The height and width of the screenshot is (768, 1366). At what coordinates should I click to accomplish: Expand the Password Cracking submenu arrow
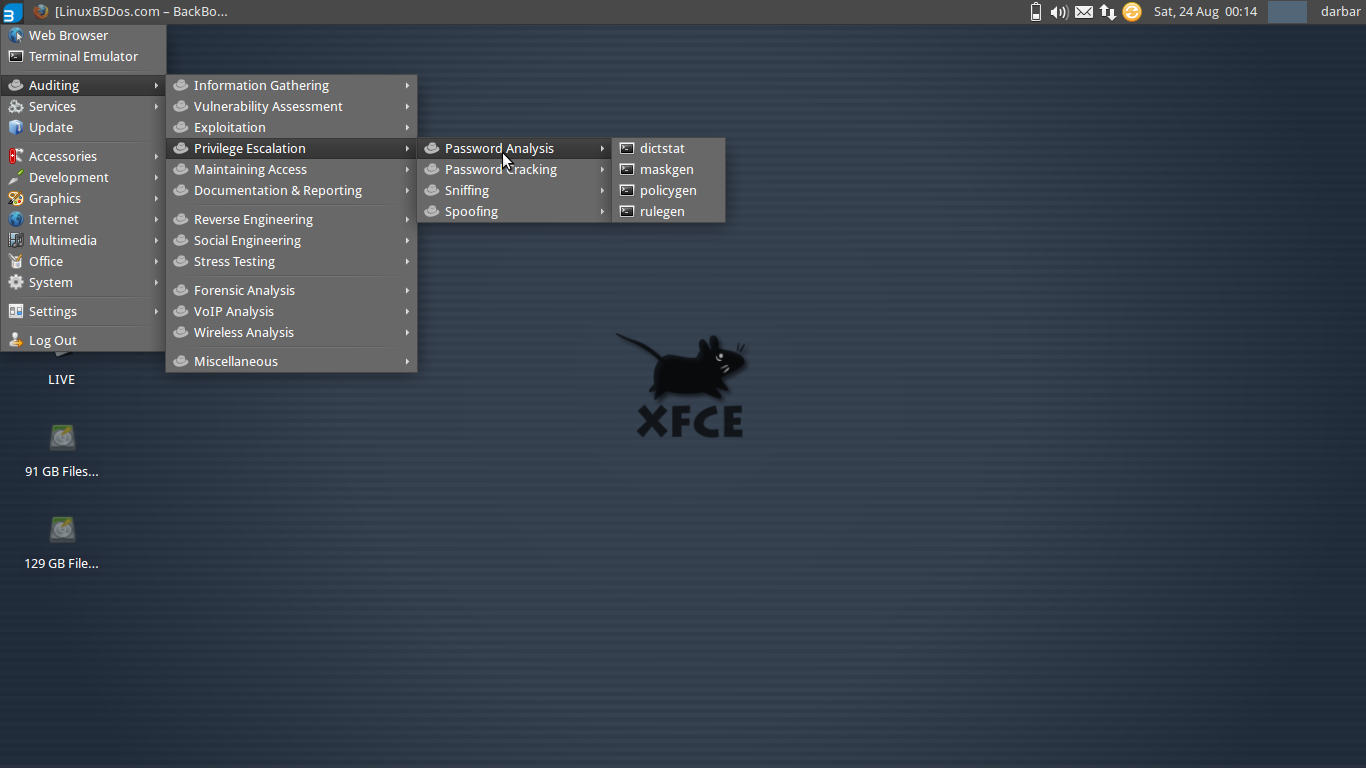(602, 169)
